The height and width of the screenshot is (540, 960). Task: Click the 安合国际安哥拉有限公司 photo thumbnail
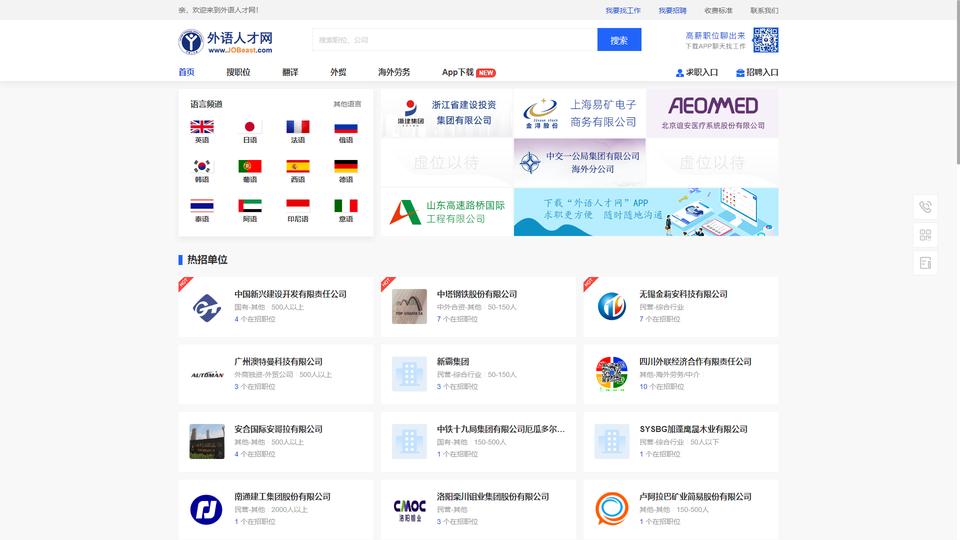point(207,441)
